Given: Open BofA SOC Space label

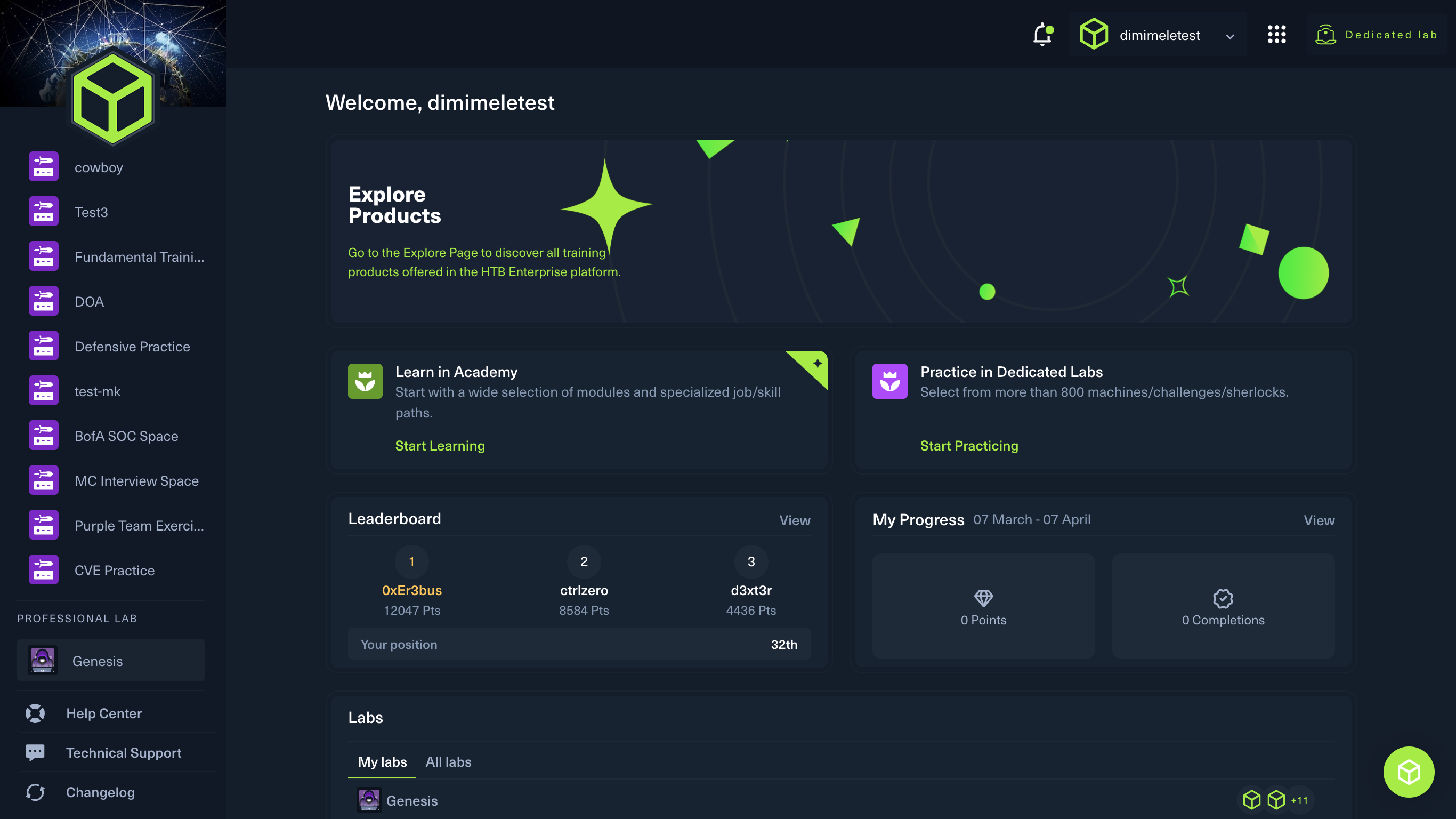Looking at the screenshot, I should [x=126, y=436].
